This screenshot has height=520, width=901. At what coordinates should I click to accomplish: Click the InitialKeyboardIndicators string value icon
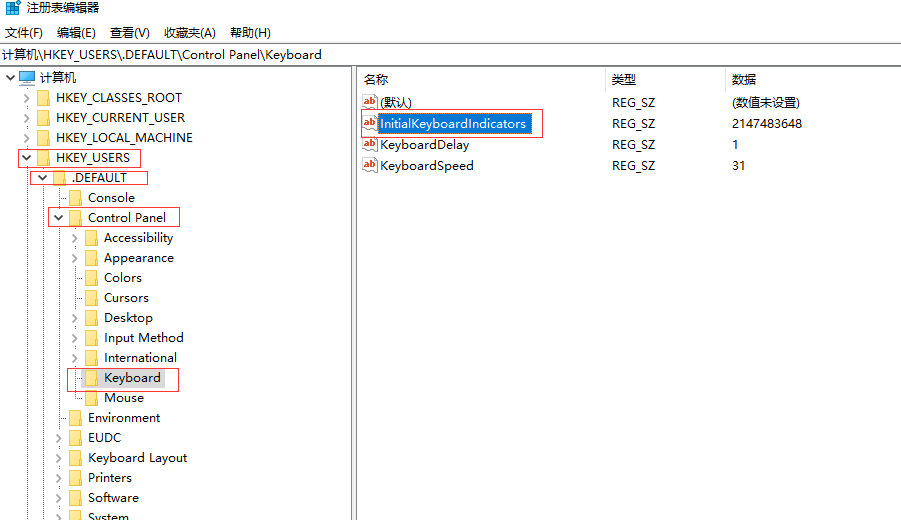point(370,124)
